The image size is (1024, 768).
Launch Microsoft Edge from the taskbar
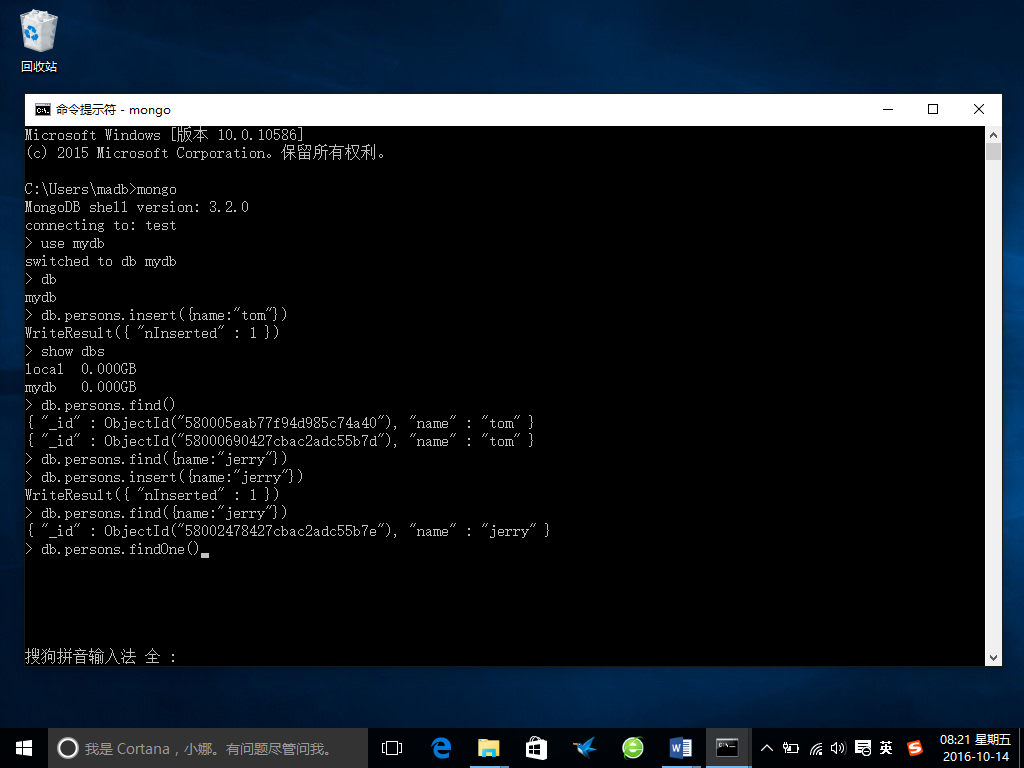pos(441,748)
